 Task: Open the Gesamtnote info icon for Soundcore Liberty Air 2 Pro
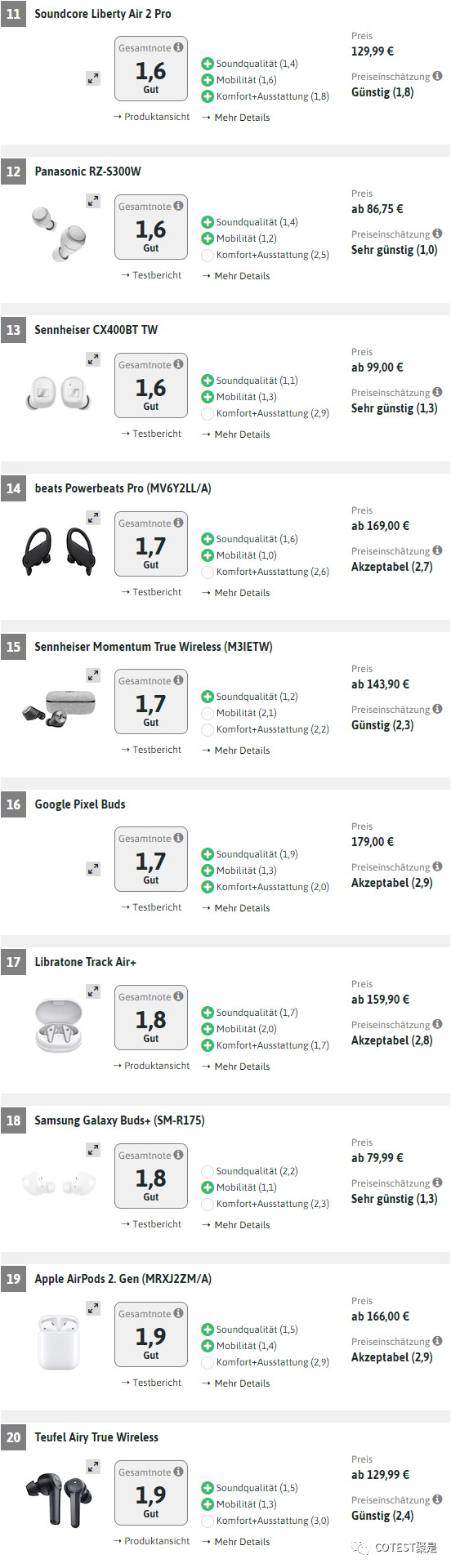pos(178,48)
